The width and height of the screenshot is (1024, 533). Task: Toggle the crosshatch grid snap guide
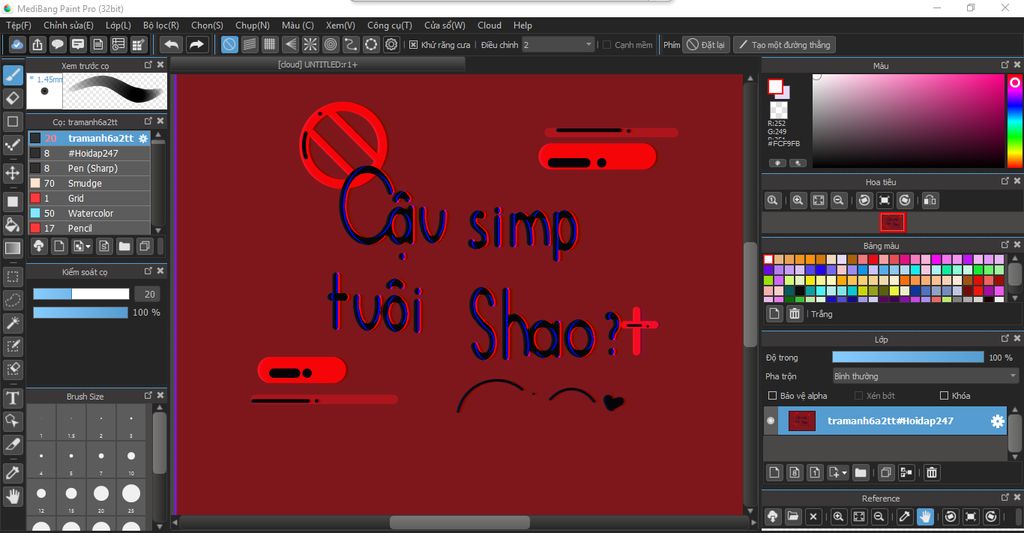click(x=270, y=44)
